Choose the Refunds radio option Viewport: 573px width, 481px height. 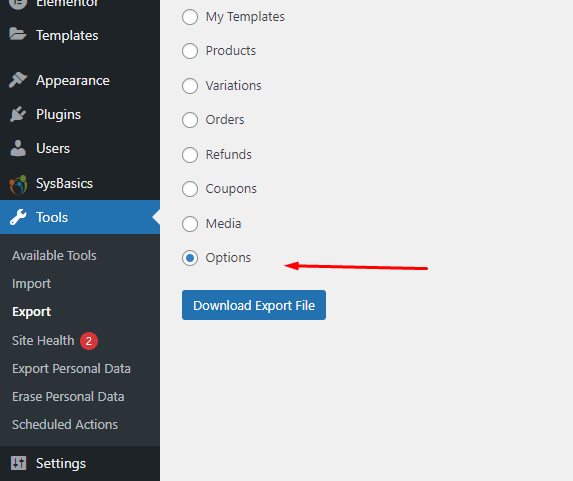tap(190, 155)
